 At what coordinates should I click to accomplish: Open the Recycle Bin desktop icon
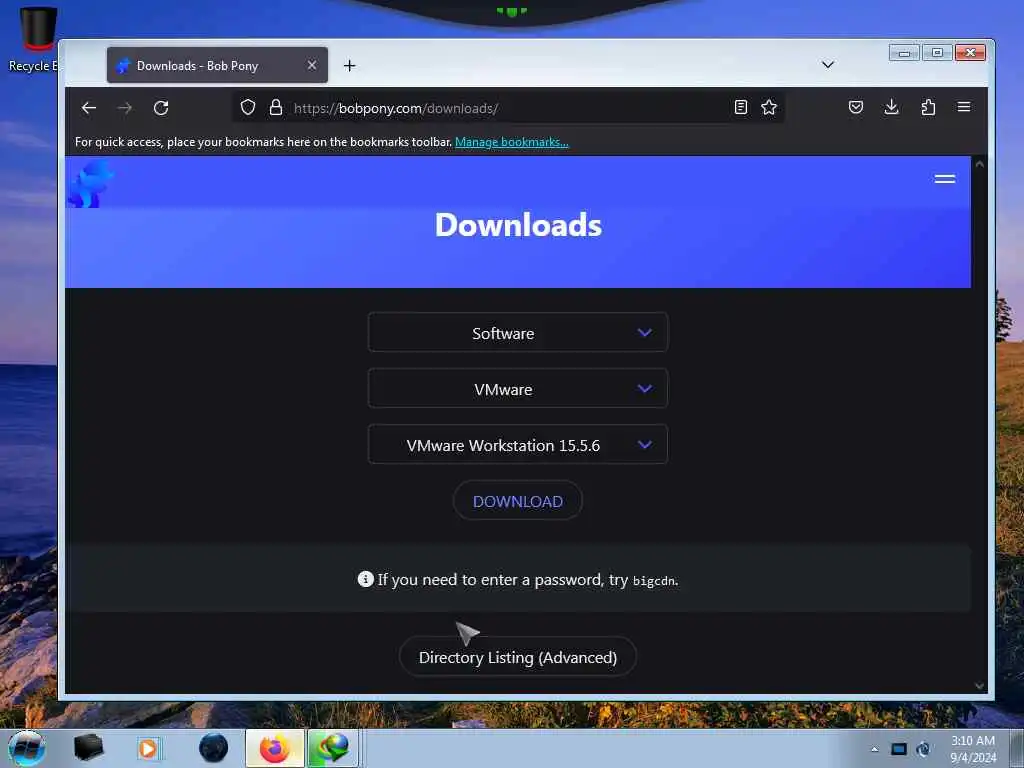(x=36, y=39)
